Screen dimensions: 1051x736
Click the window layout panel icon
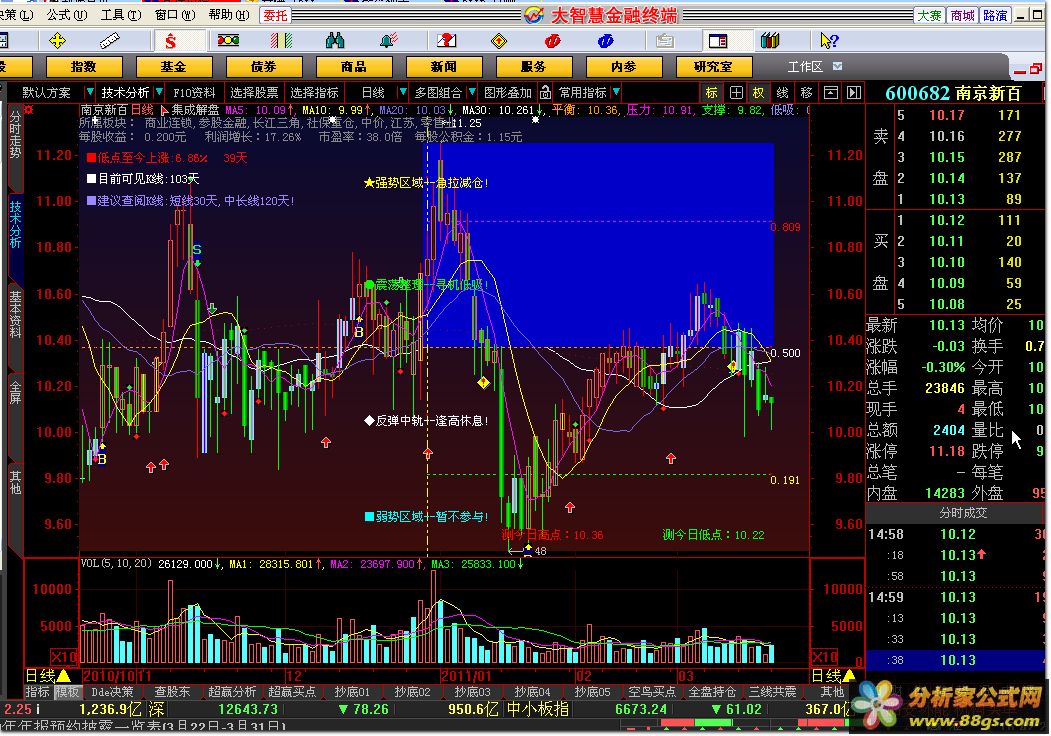coord(718,41)
